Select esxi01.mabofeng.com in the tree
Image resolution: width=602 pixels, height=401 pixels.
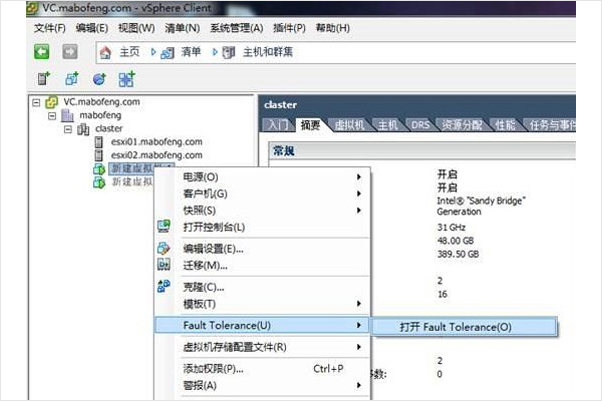pyautogui.click(x=157, y=142)
